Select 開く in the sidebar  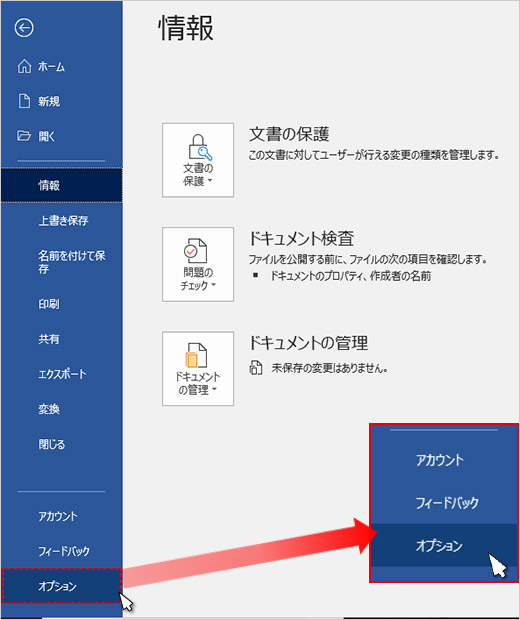click(x=61, y=136)
